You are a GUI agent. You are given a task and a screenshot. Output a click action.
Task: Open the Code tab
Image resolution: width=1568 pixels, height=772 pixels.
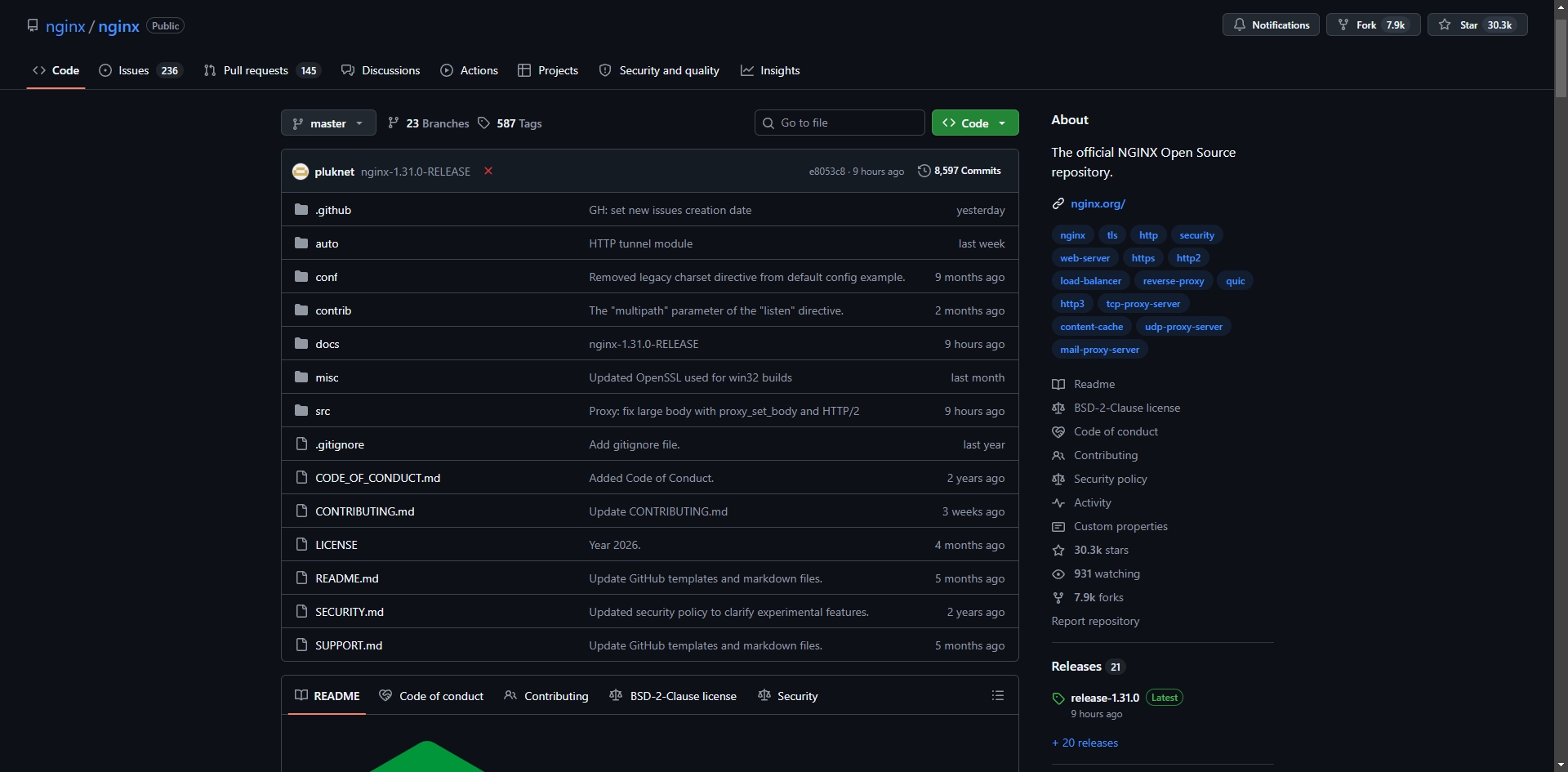[56, 71]
